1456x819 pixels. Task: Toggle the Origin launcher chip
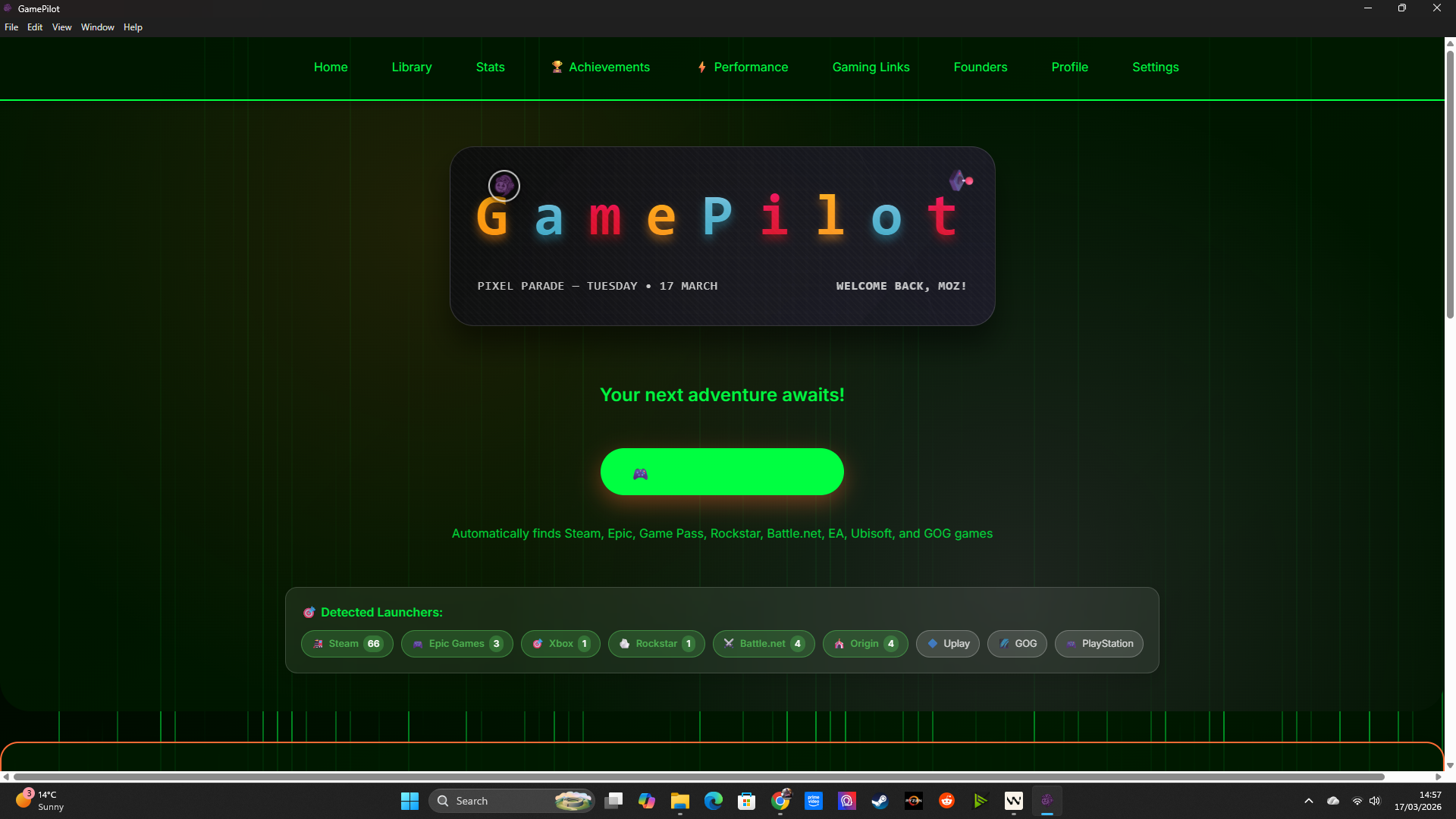pos(864,644)
